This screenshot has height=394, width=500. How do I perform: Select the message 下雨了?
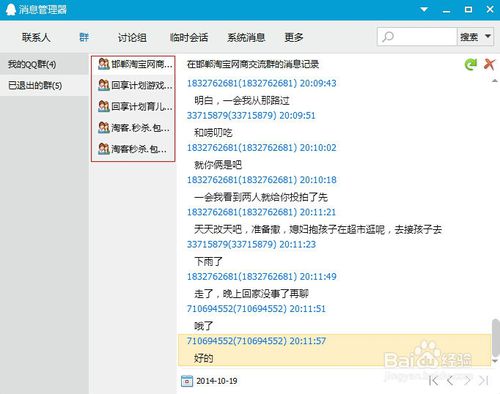[x=208, y=261]
